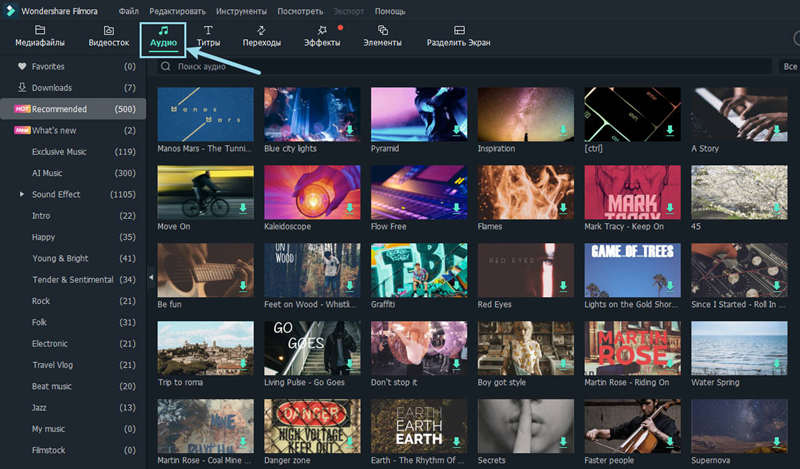Image resolution: width=800 pixels, height=469 pixels.
Task: Download the Danger zone track
Action: pyautogui.click(x=349, y=442)
